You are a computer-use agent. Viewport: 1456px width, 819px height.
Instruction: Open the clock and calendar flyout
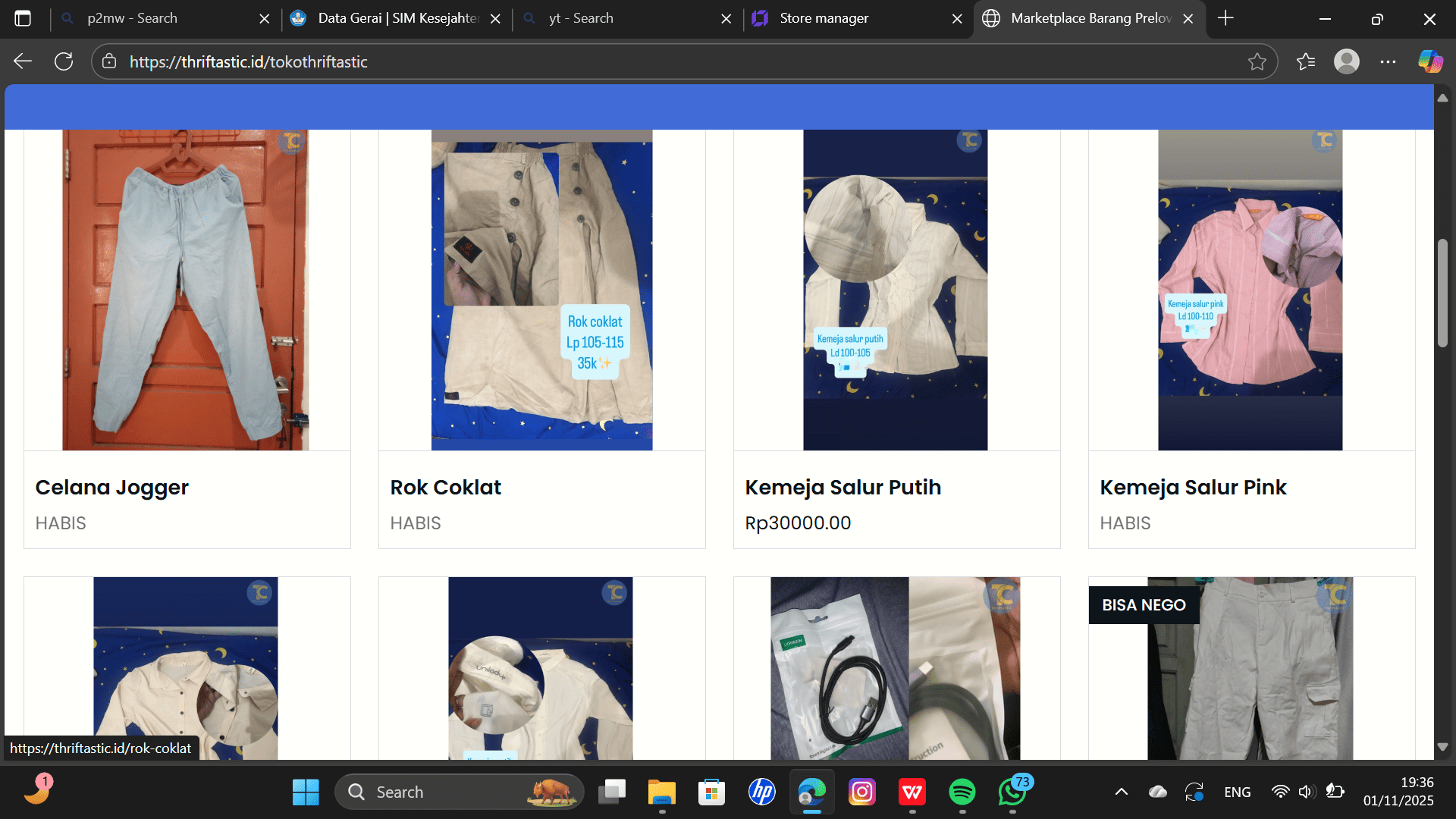(1398, 792)
